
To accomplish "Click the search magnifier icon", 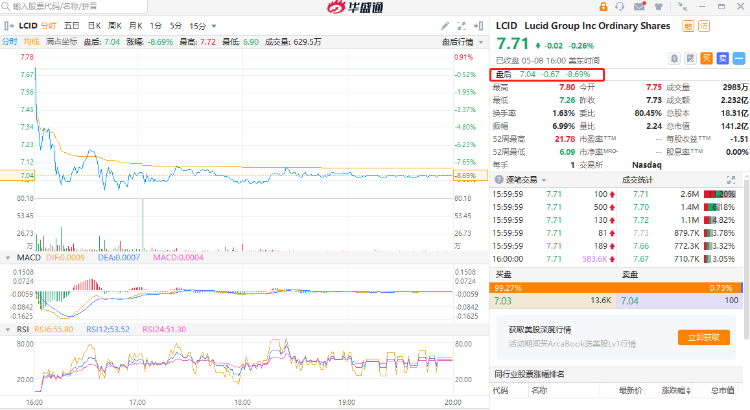I will (x=6, y=7).
